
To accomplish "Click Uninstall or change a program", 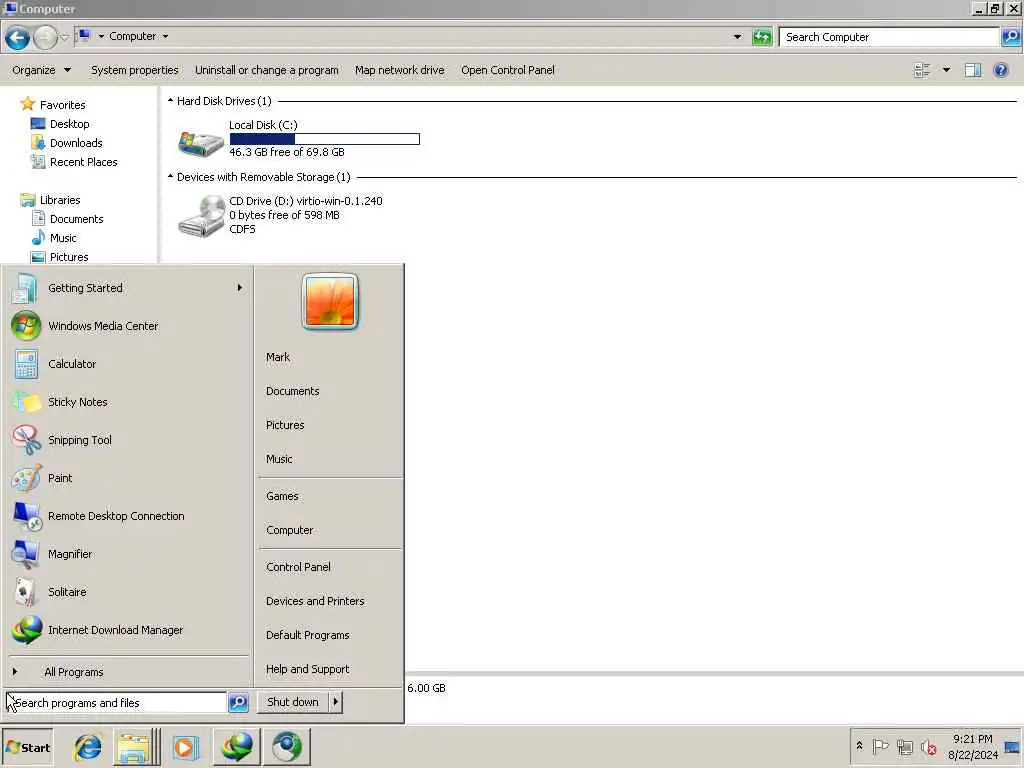I will tap(266, 70).
